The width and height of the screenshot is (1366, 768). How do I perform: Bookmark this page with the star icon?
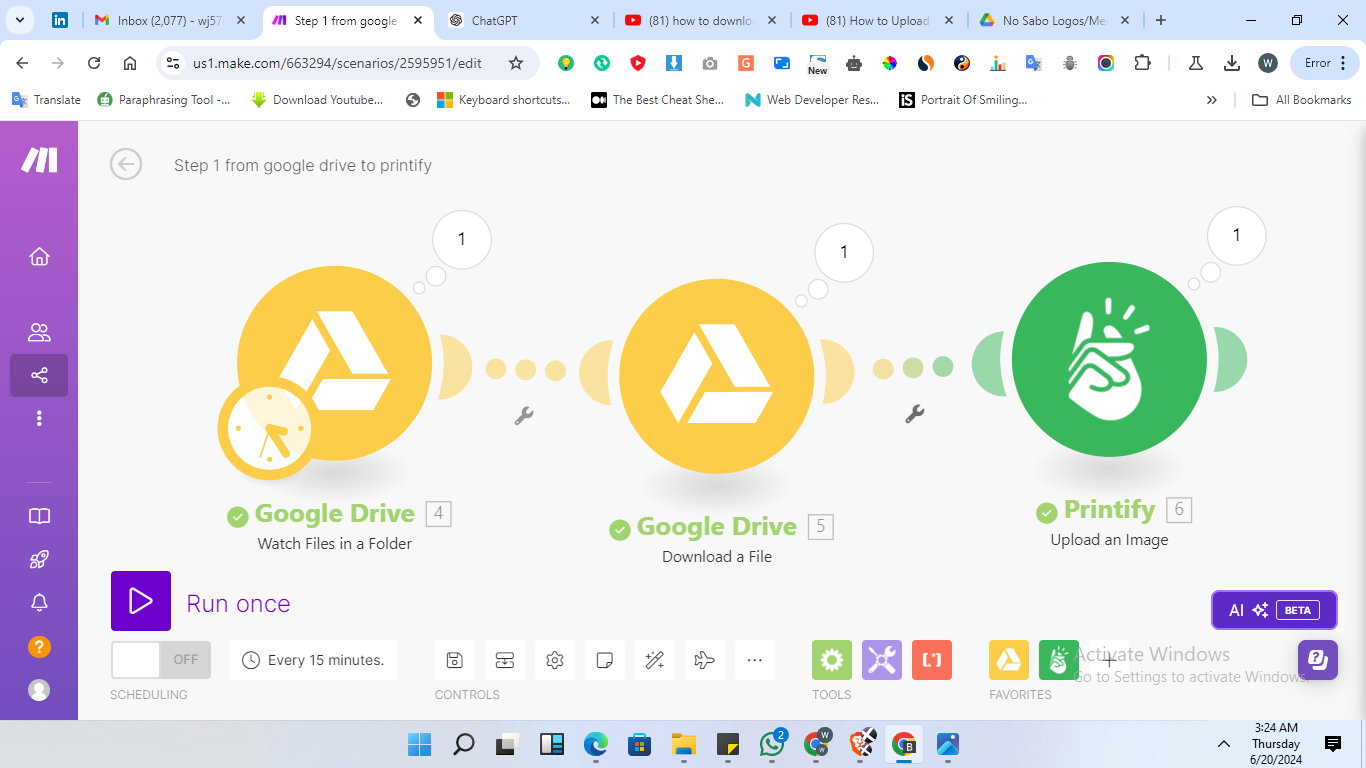coord(516,63)
